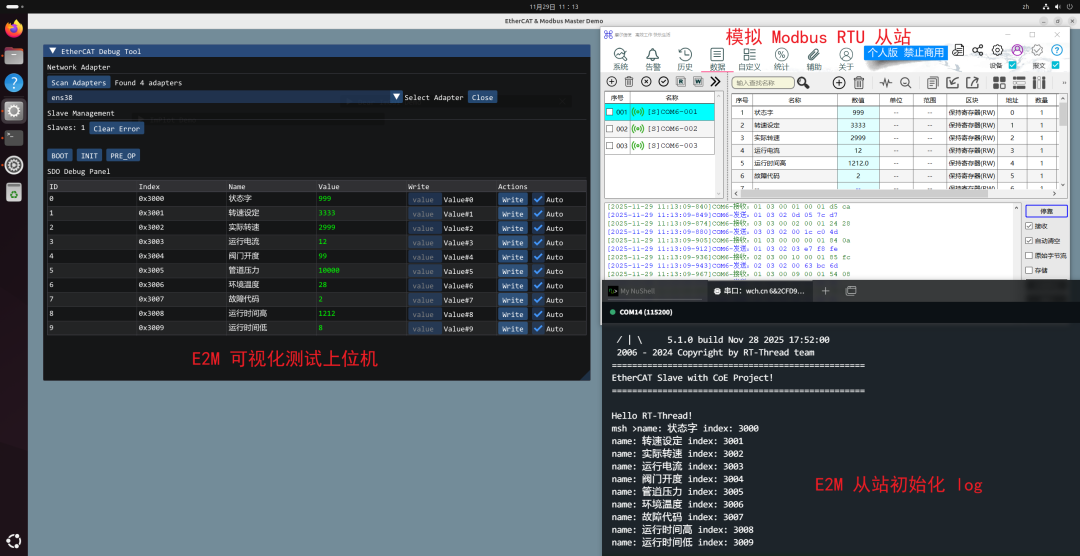Expand the double-arrow overflow in device toolbar
Screen dimensions: 1080x556
(716, 81)
